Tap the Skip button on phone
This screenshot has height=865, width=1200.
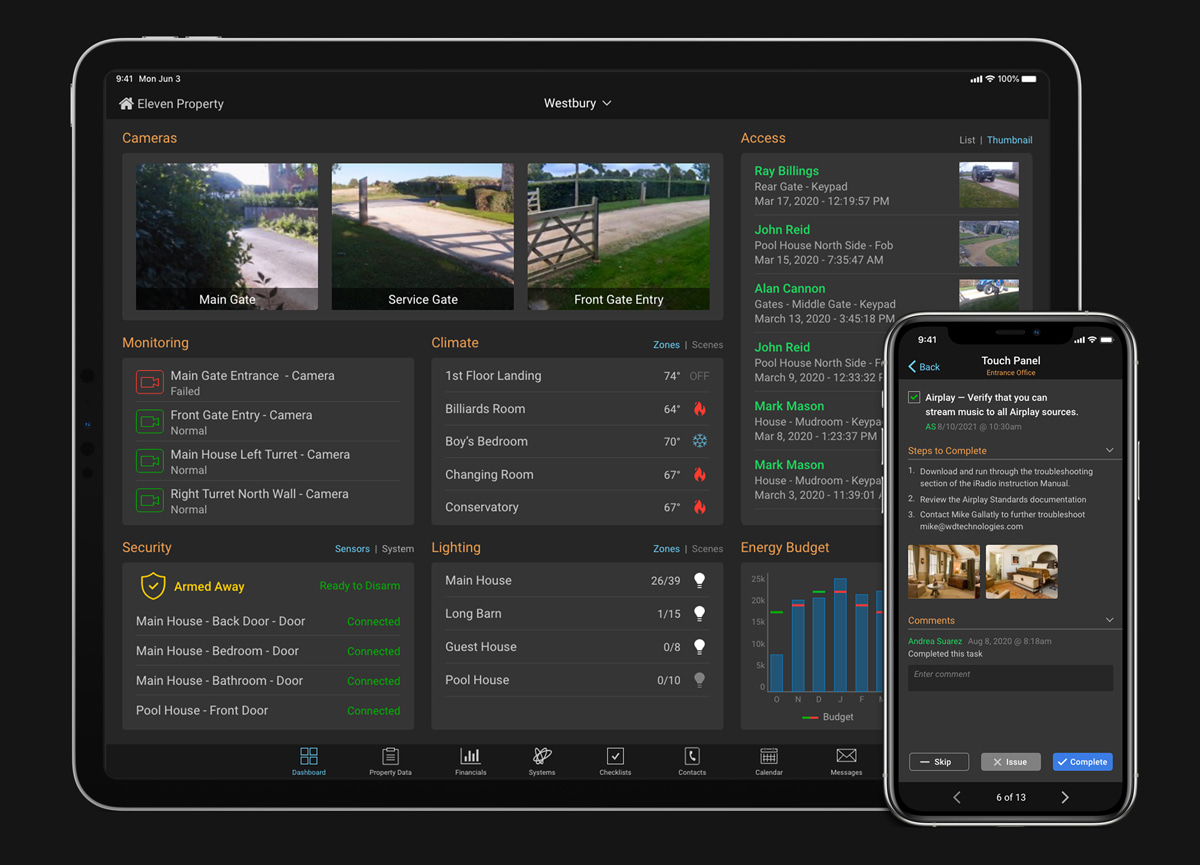(x=939, y=762)
